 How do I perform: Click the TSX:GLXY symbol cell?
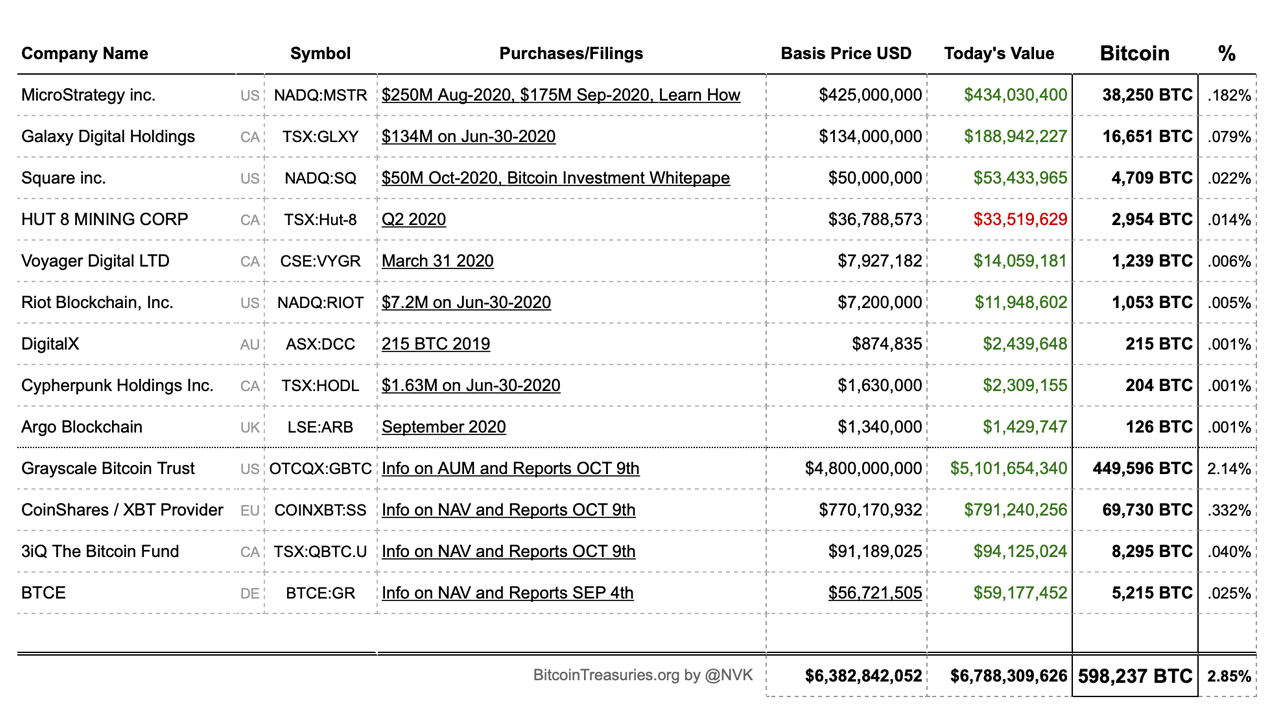click(320, 137)
